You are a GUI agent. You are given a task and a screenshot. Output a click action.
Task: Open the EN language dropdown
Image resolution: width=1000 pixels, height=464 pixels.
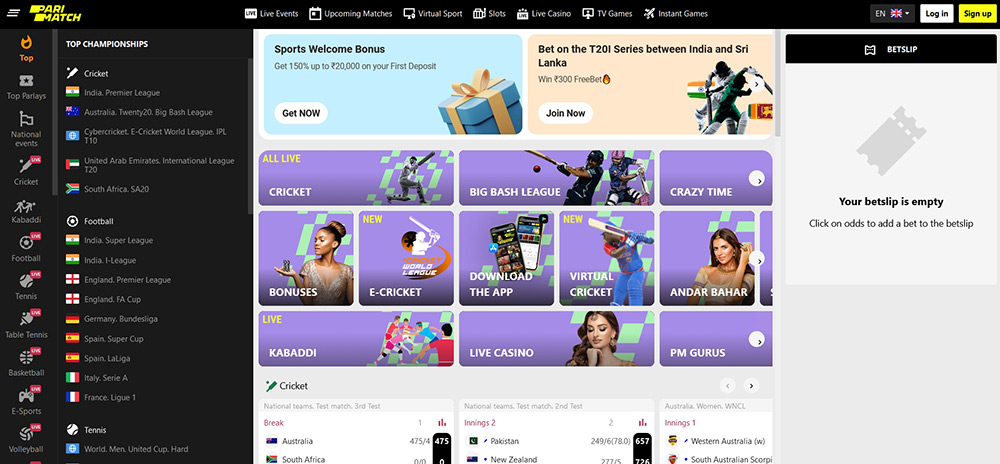coord(892,13)
